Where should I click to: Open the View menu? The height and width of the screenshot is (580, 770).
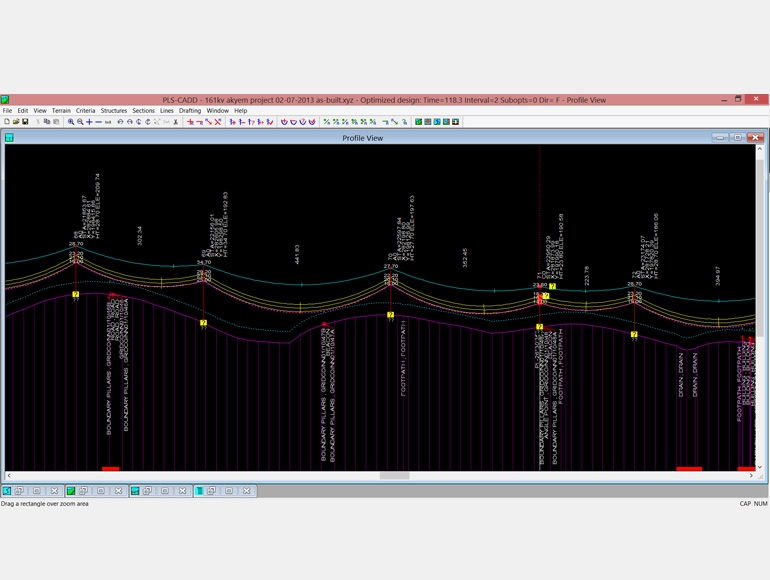coord(40,110)
